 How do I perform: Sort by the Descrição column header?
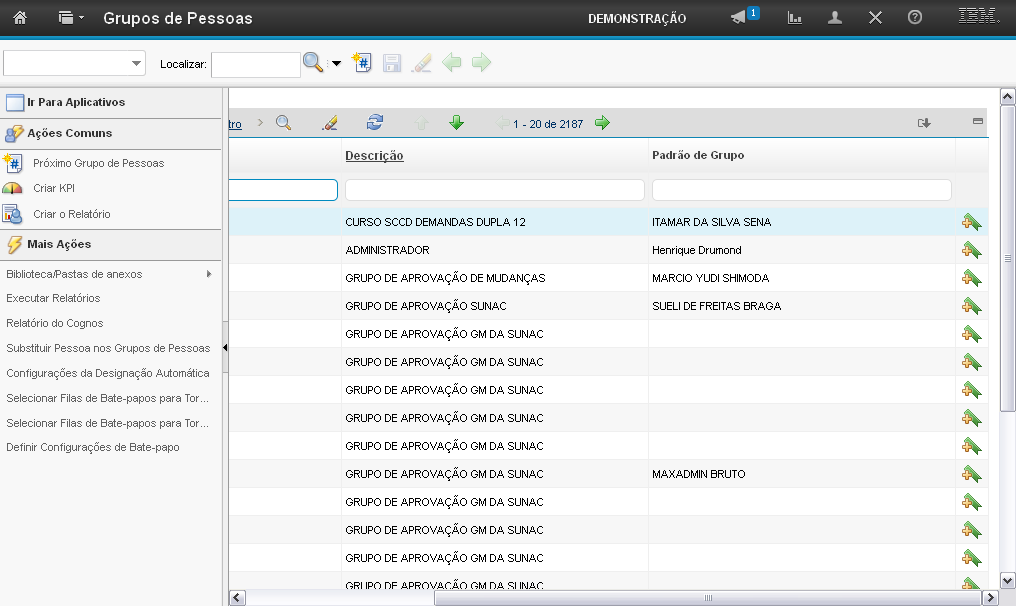(x=374, y=155)
